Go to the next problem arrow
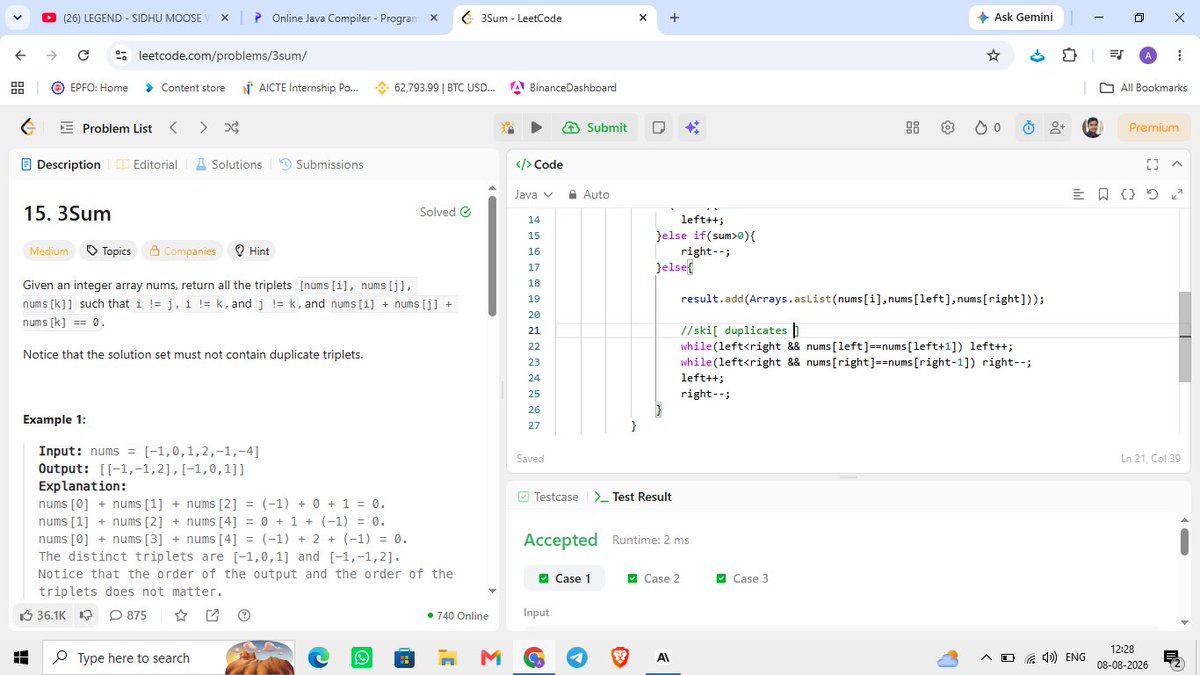1200x675 pixels. (x=203, y=128)
